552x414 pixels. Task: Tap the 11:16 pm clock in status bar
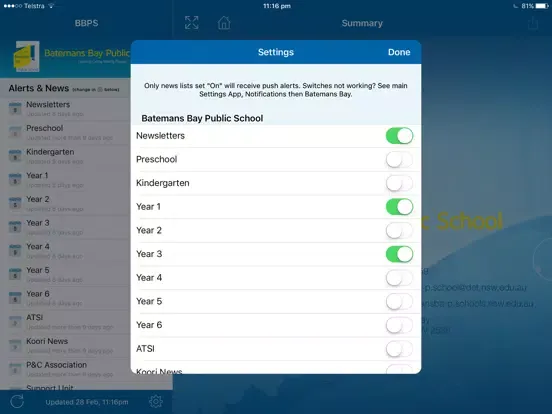point(277,6)
